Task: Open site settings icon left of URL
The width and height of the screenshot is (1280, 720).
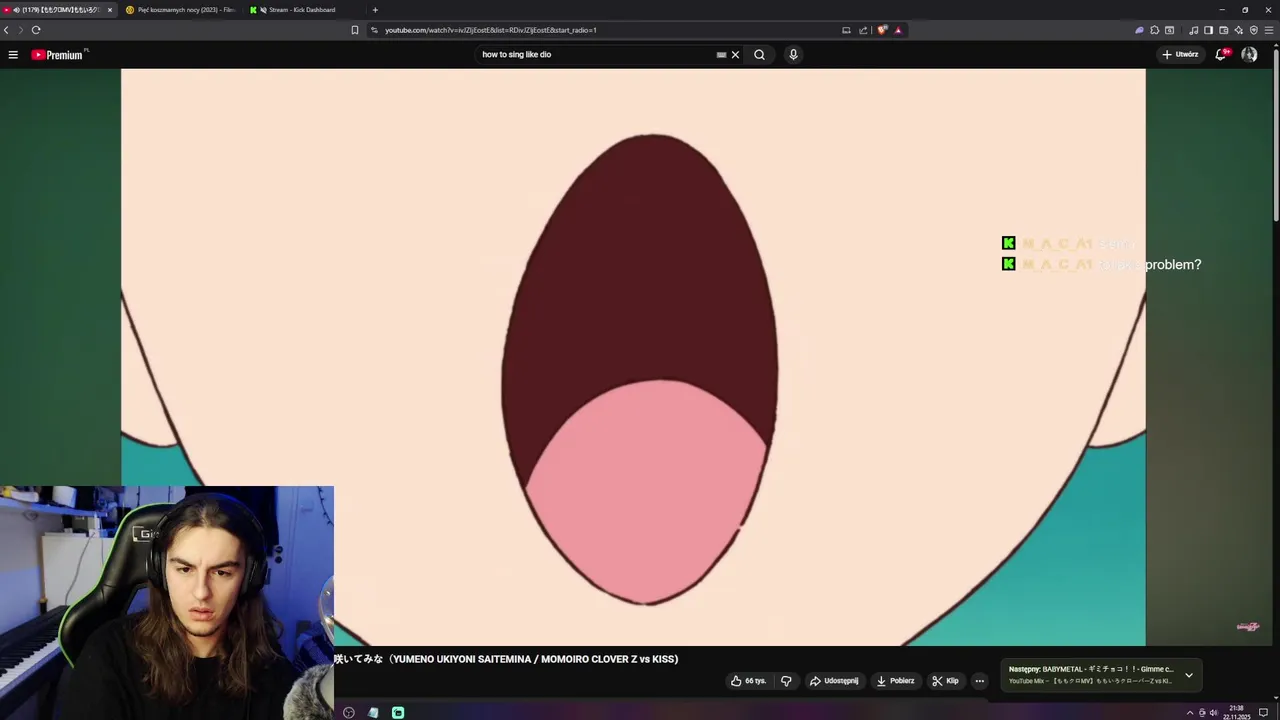Action: (374, 30)
